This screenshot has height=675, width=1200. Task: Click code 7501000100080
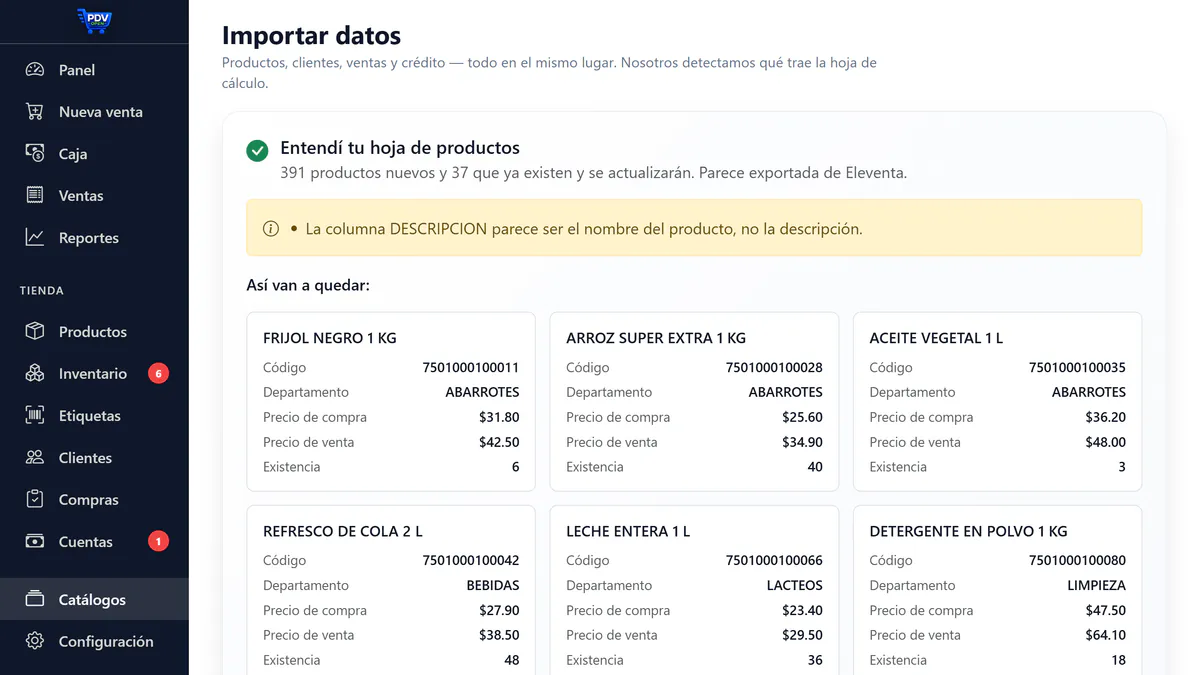(x=1077, y=561)
